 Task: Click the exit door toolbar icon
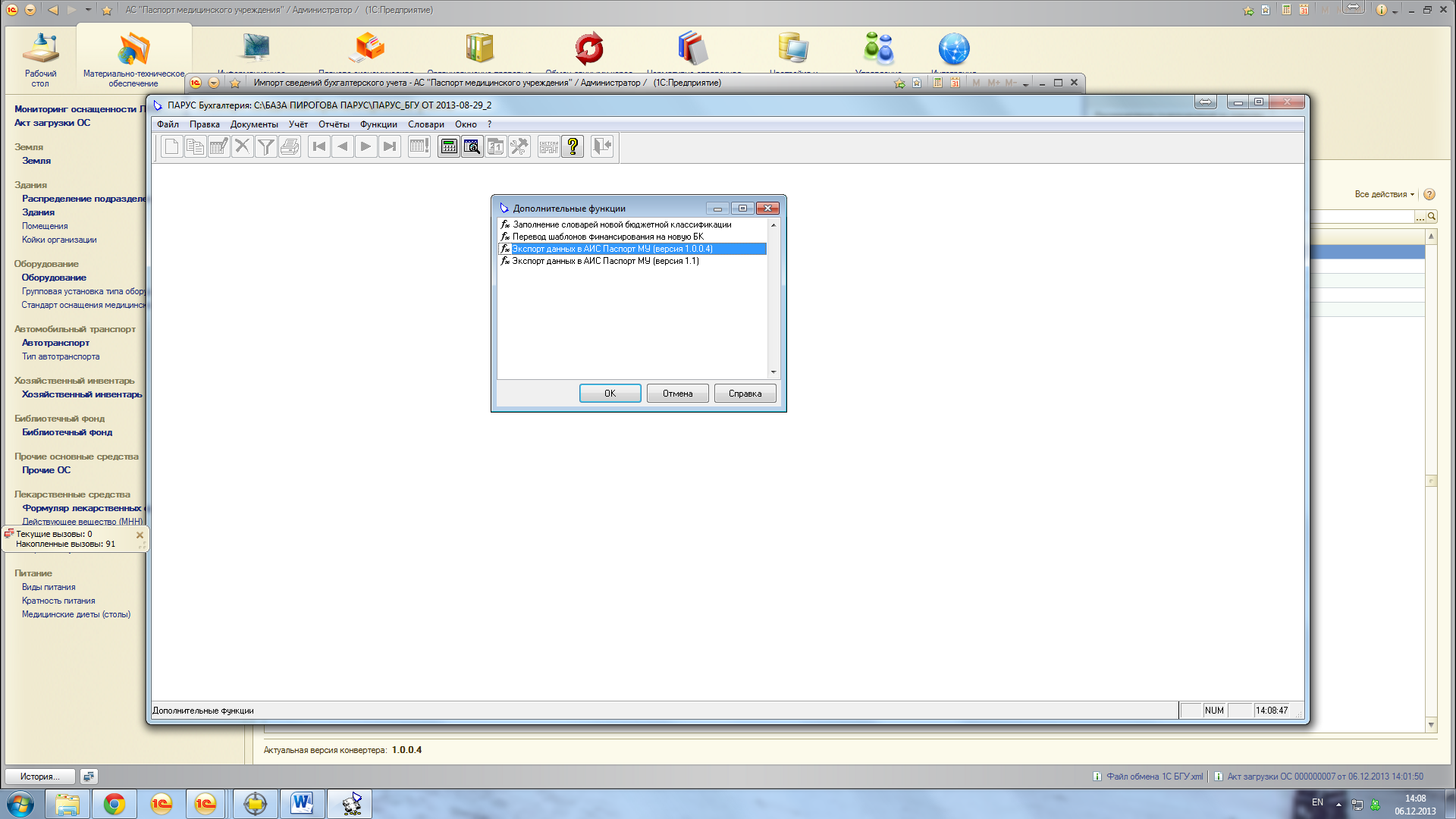coord(602,146)
